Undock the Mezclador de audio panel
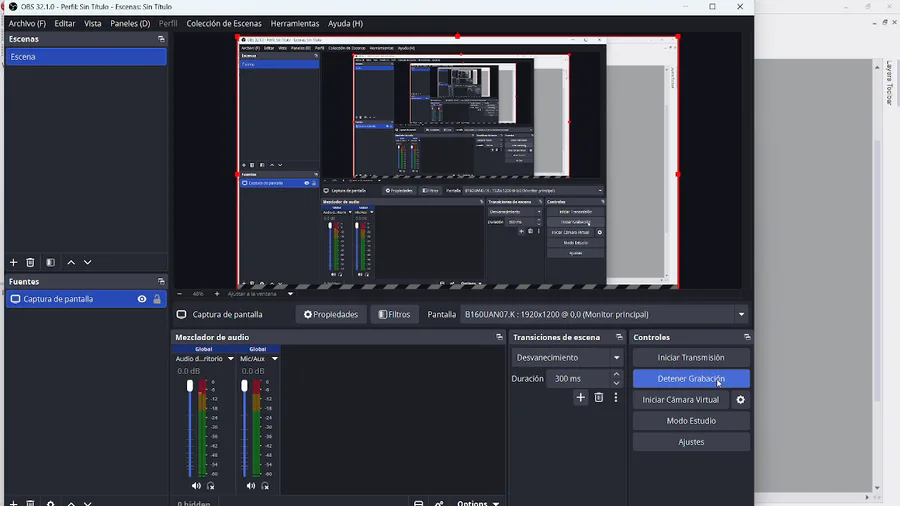 [499, 337]
